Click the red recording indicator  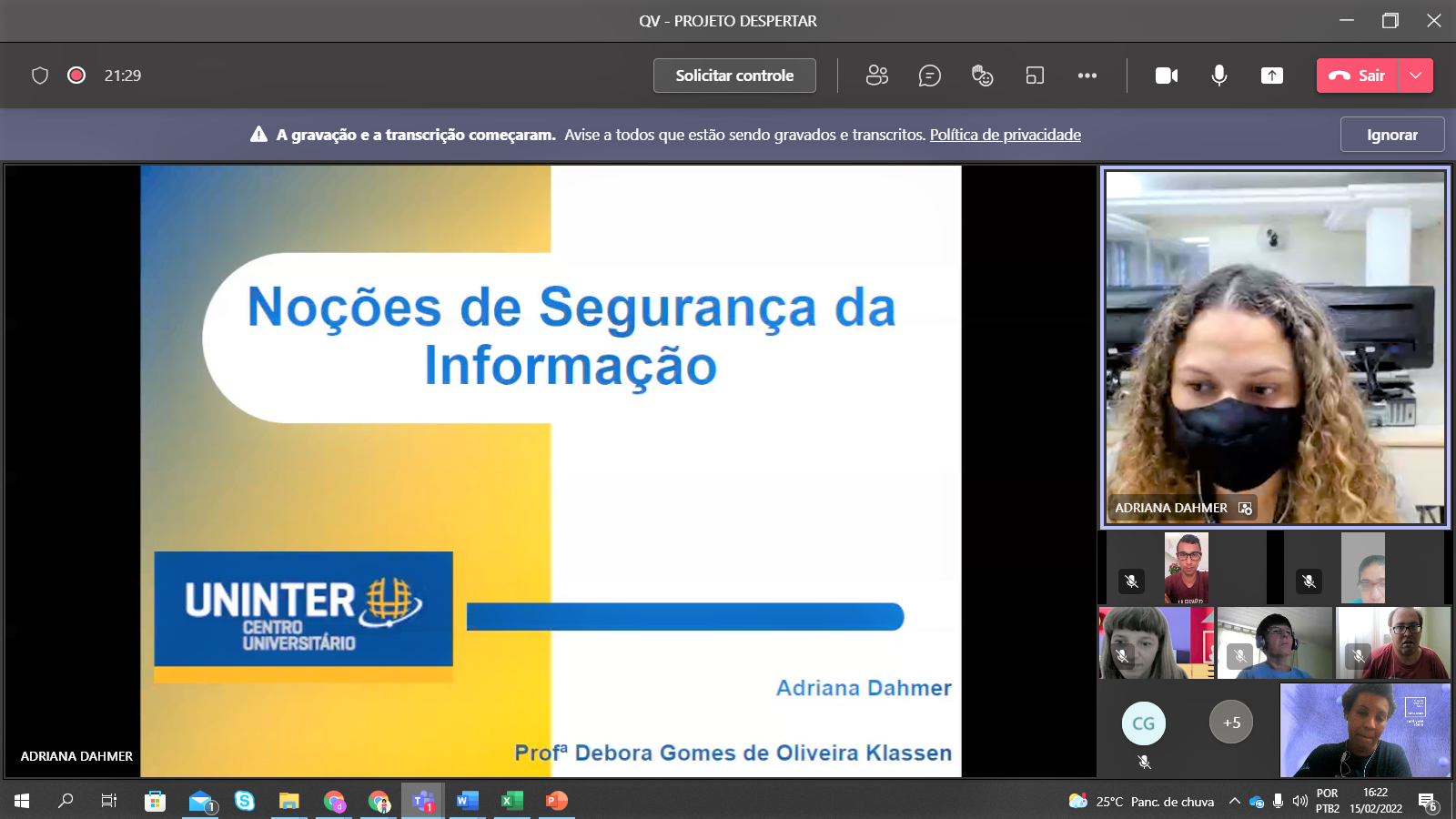[x=76, y=76]
